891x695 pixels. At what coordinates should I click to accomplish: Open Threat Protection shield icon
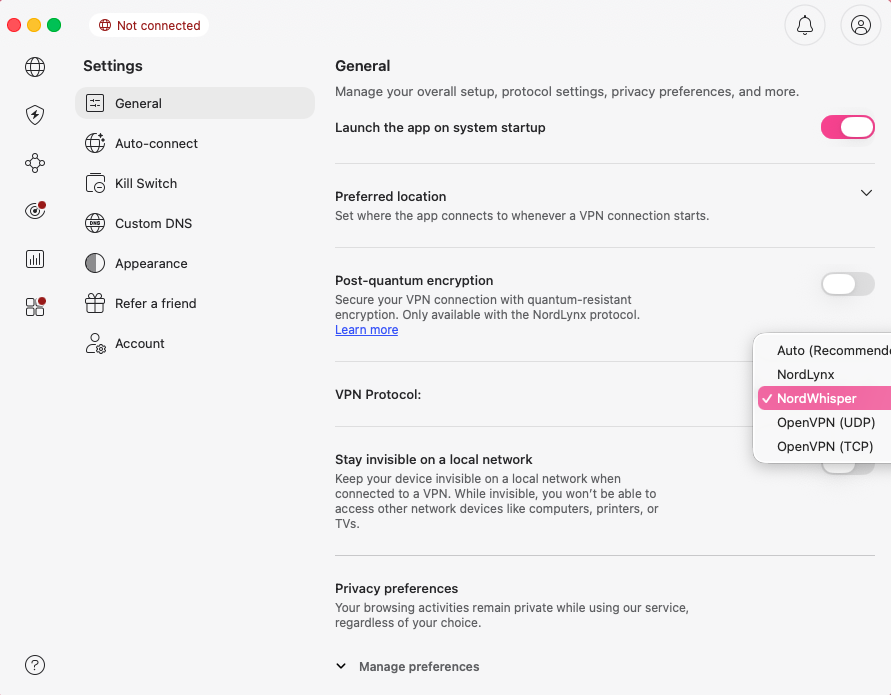(x=35, y=115)
